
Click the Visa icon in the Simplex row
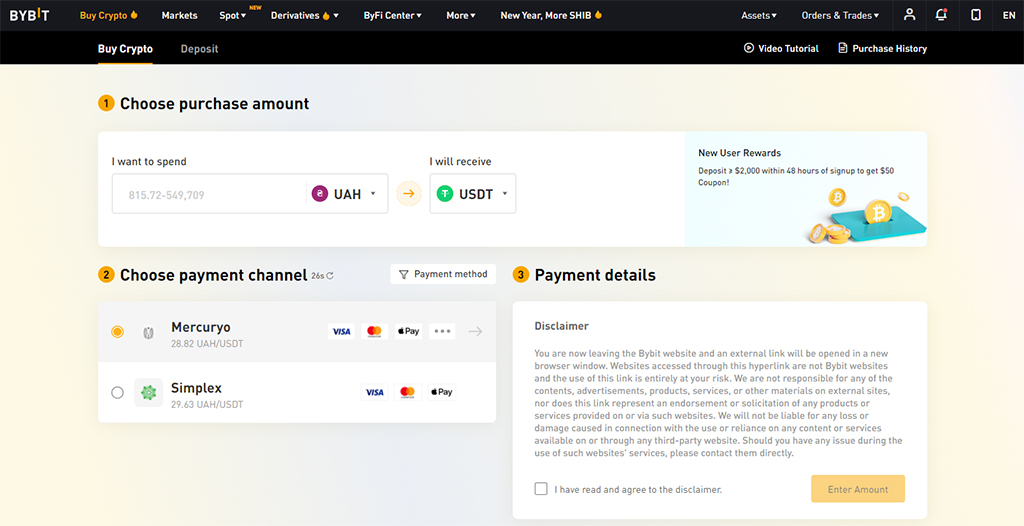pos(375,392)
